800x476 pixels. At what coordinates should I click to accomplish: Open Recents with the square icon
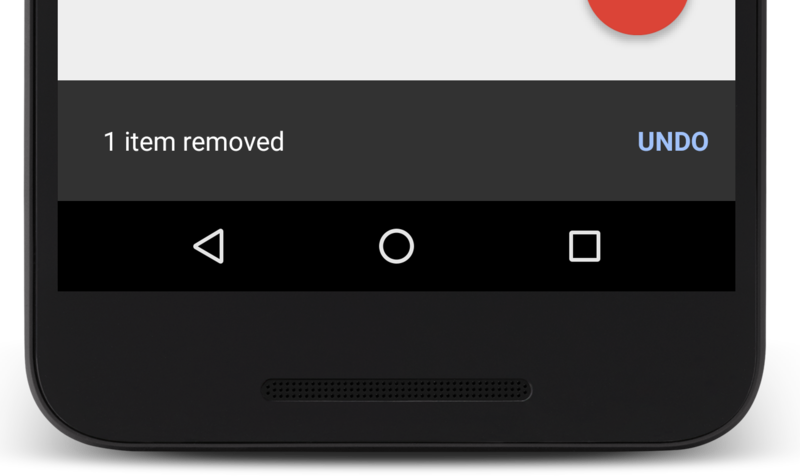pos(585,246)
